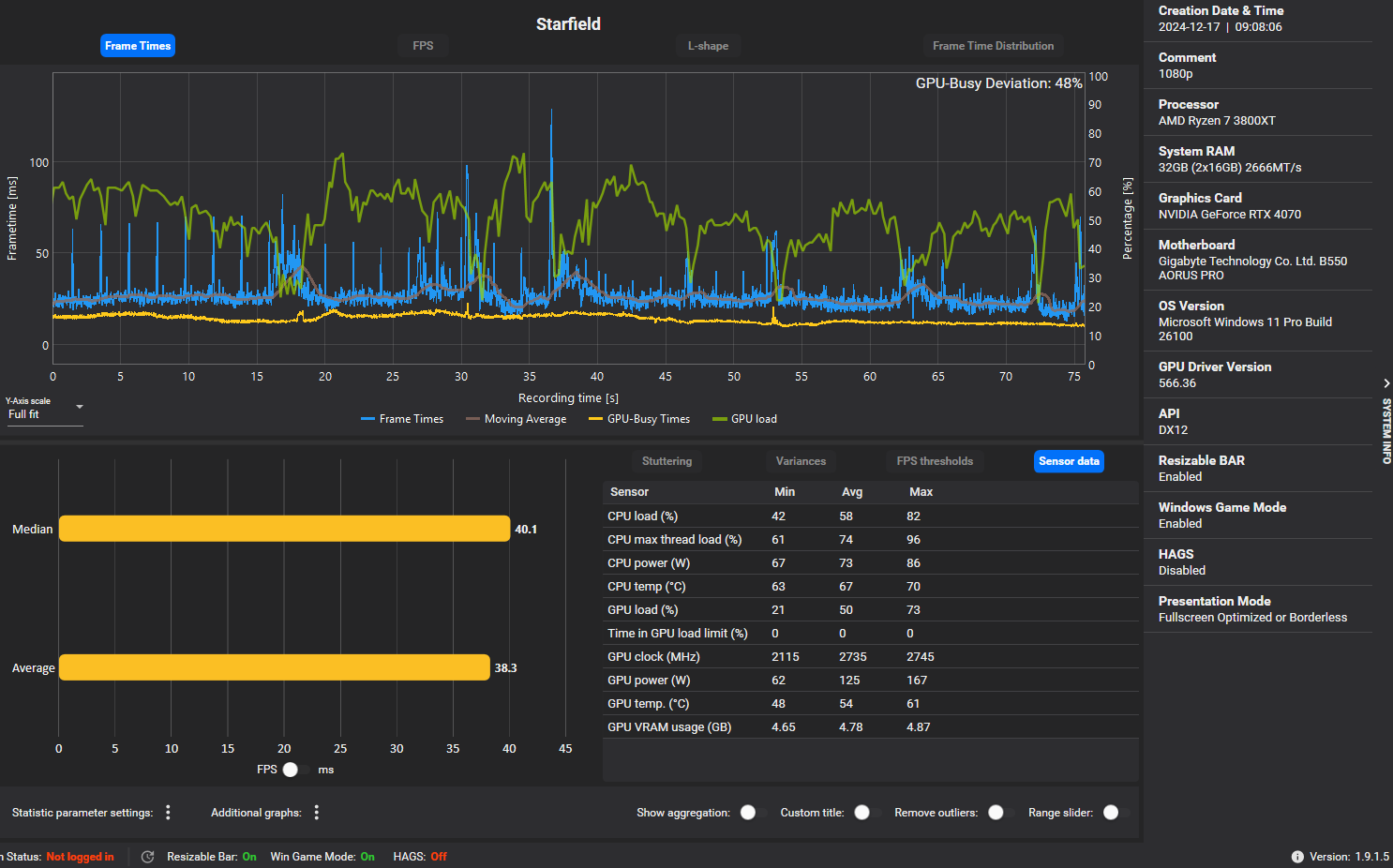The width and height of the screenshot is (1393, 868).
Task: Click the "CPU max thread load (%)" row label
Action: [675, 540]
